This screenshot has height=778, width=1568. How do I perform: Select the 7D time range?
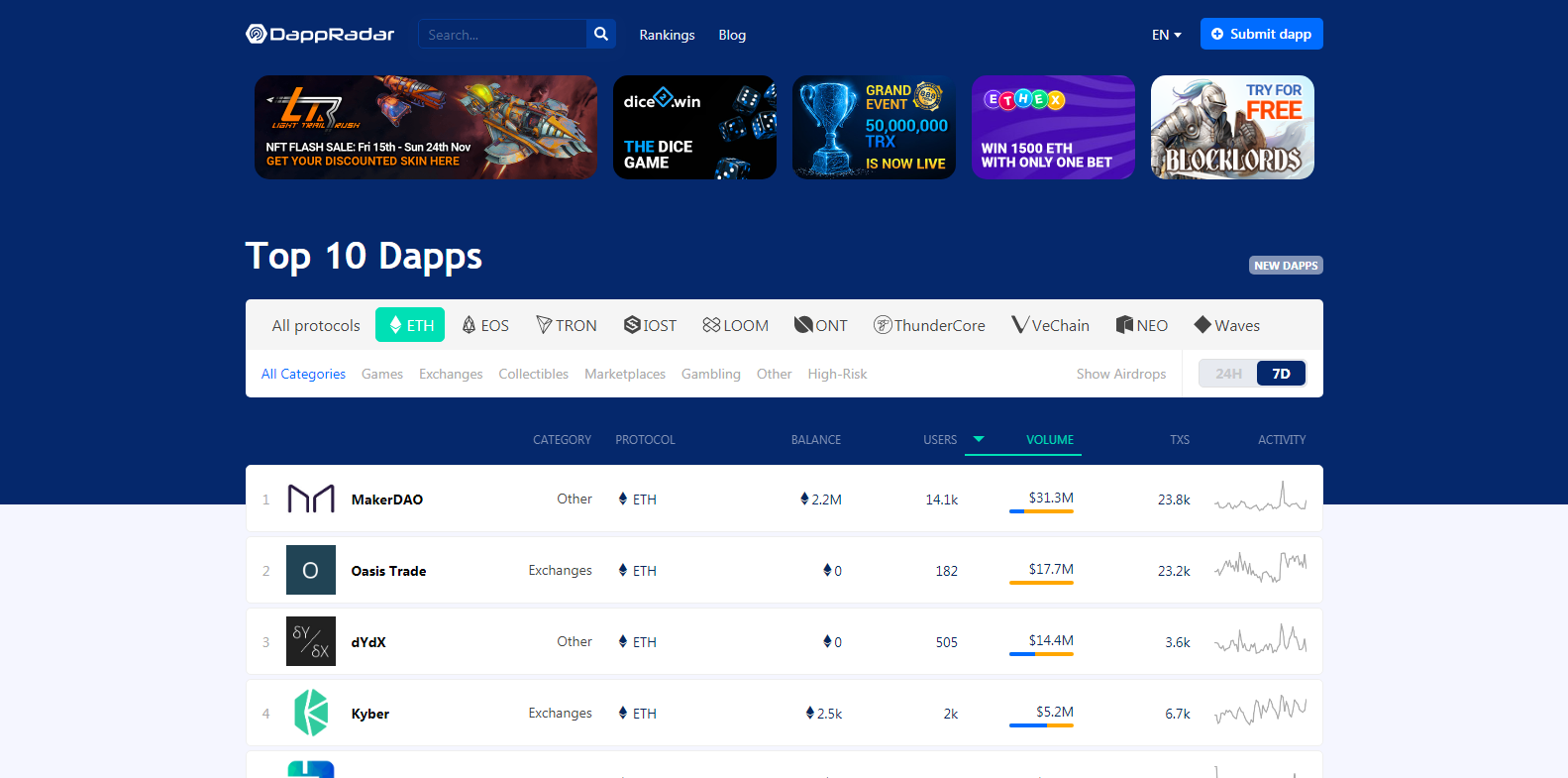click(1282, 374)
